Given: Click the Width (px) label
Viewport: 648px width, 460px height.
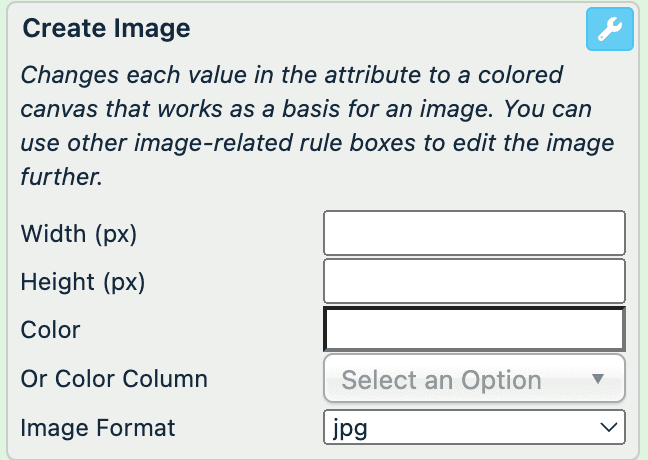Looking at the screenshot, I should tap(78, 235).
